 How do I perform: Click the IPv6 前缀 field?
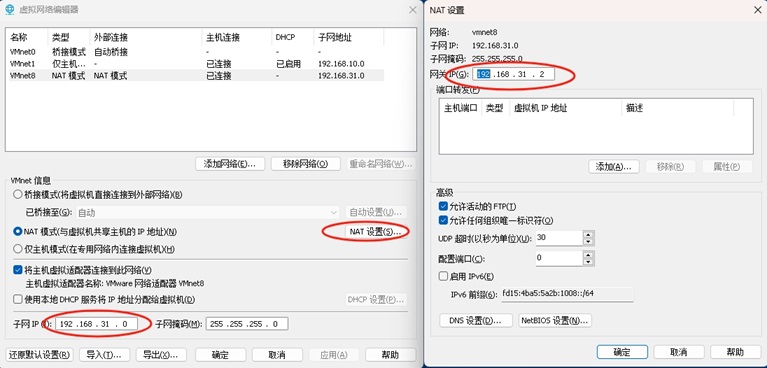pos(567,294)
